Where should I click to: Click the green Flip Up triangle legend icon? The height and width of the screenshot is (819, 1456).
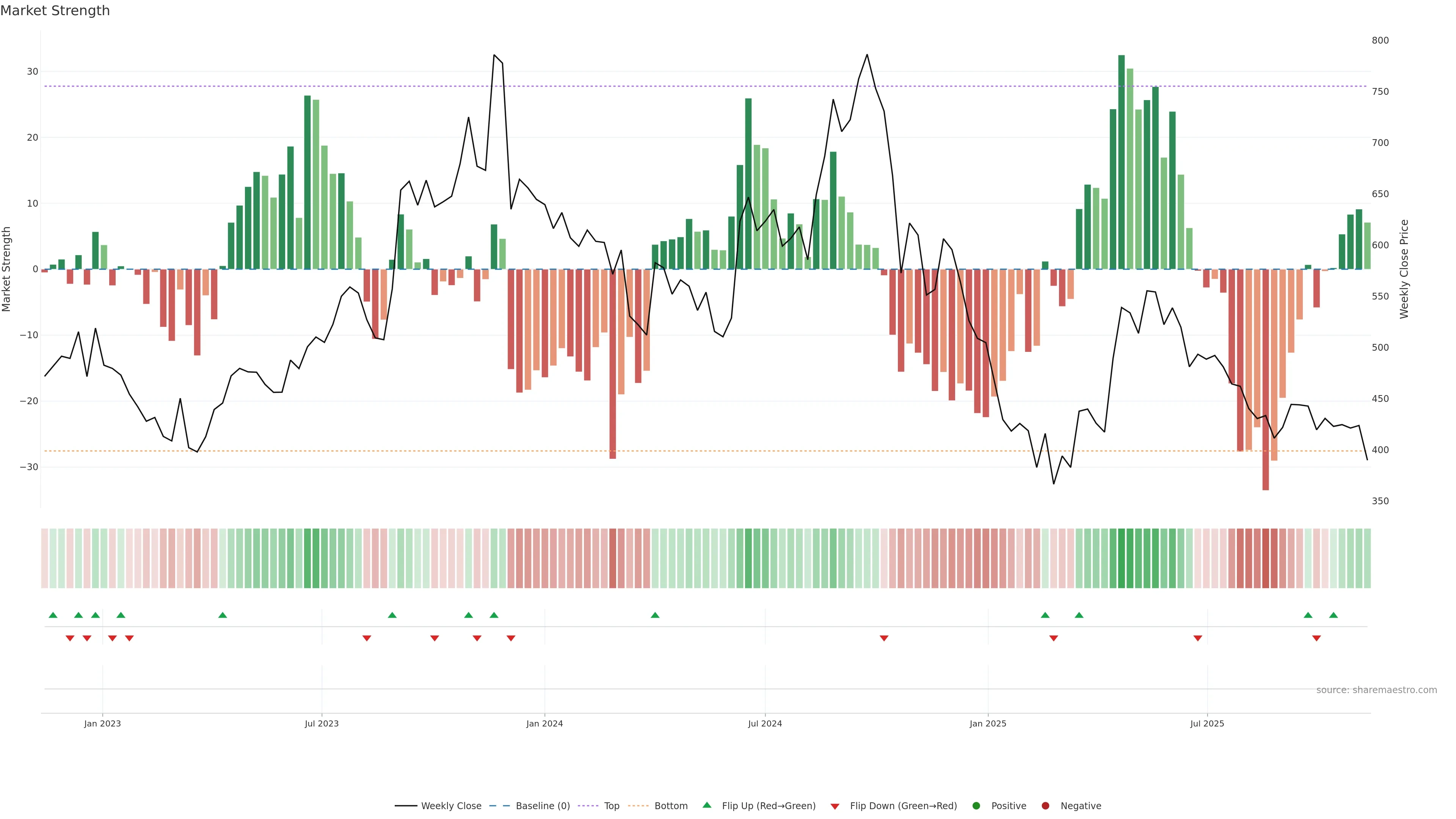click(x=706, y=805)
